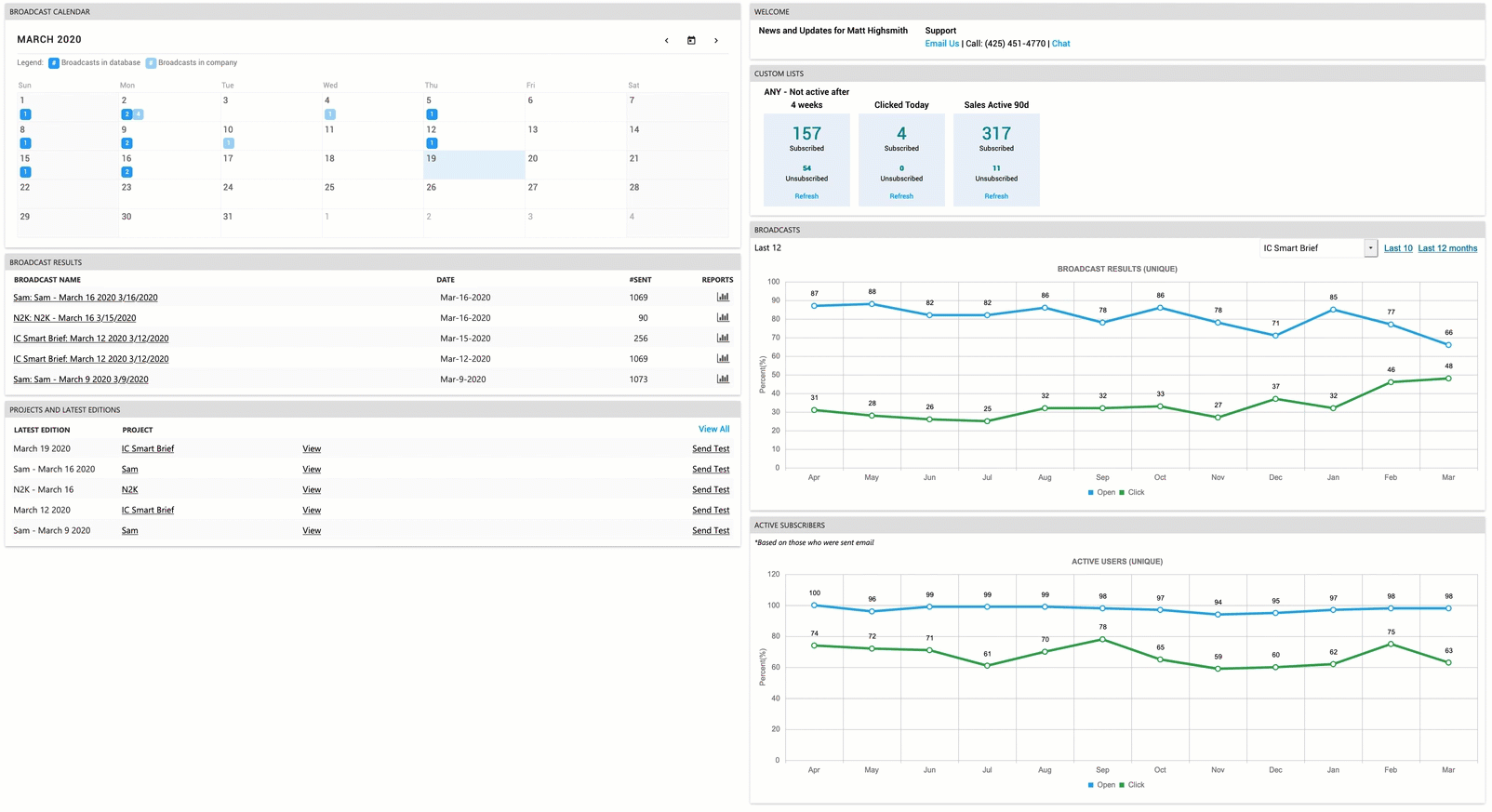Toggle Open series in Broadcast Results legend
Screen dimensions: 1492x812
click(1101, 493)
